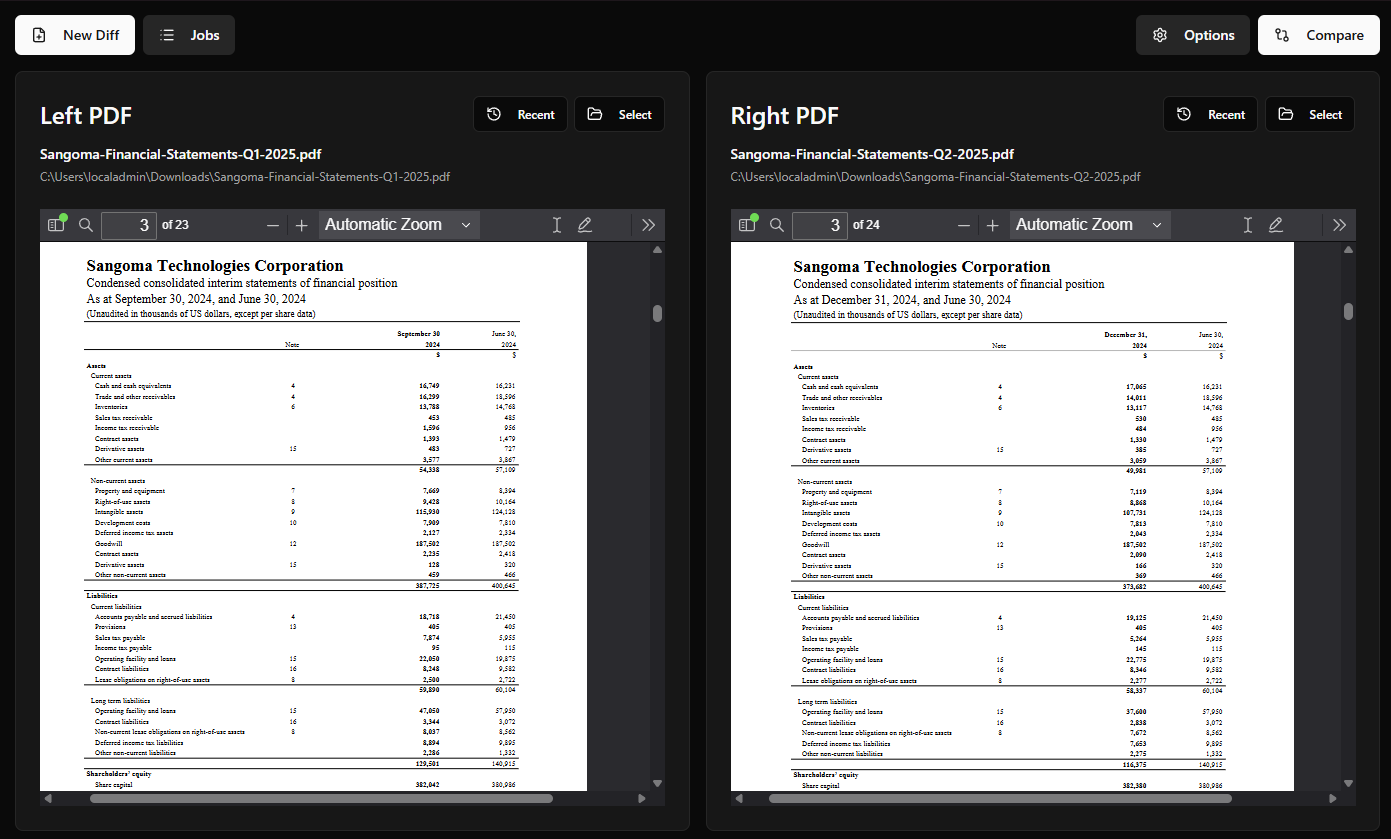The width and height of the screenshot is (1391, 839).
Task: Open find search in left PDF viewer
Action: (86, 225)
